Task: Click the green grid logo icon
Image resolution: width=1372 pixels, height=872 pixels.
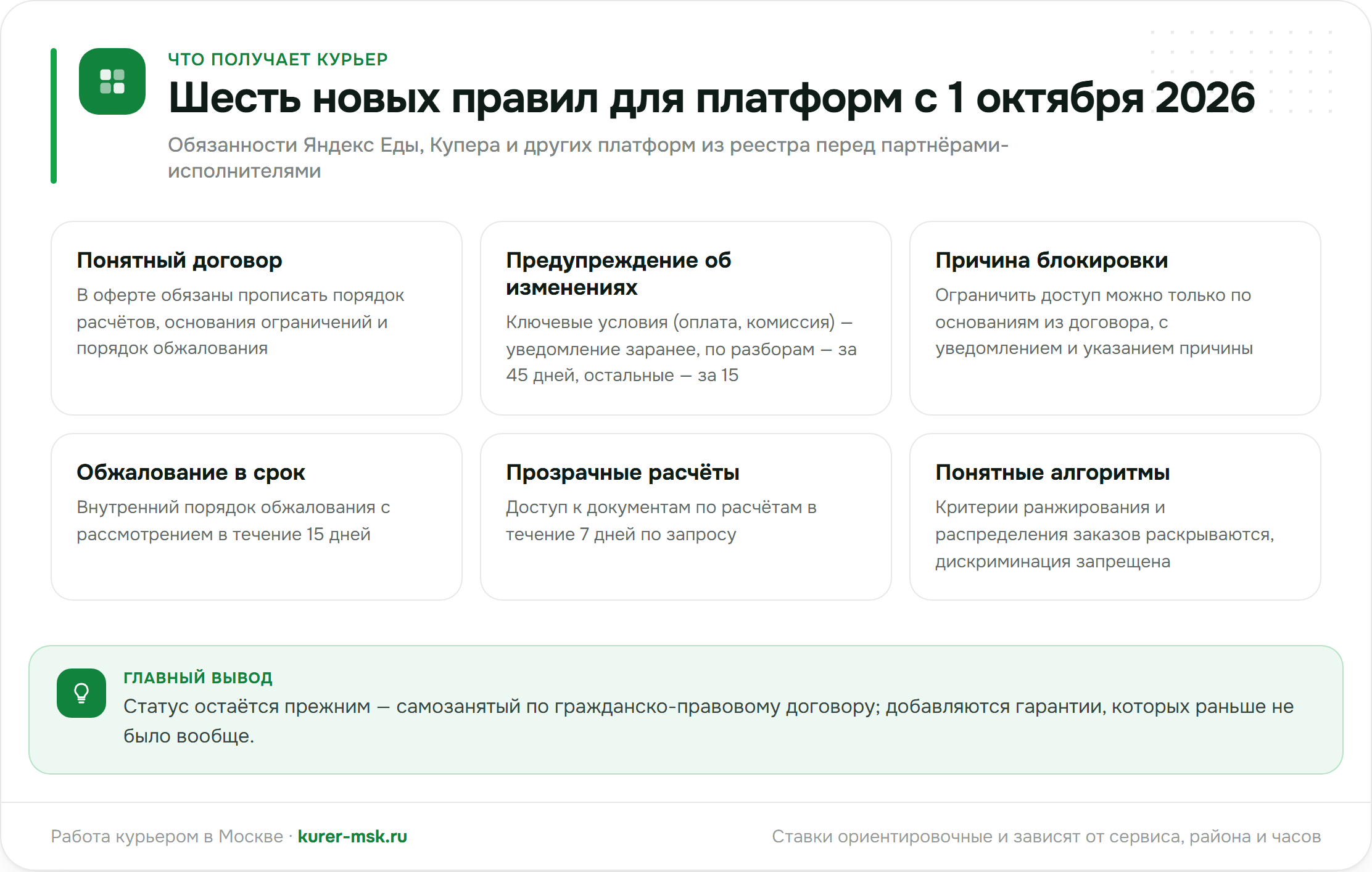Action: (112, 81)
